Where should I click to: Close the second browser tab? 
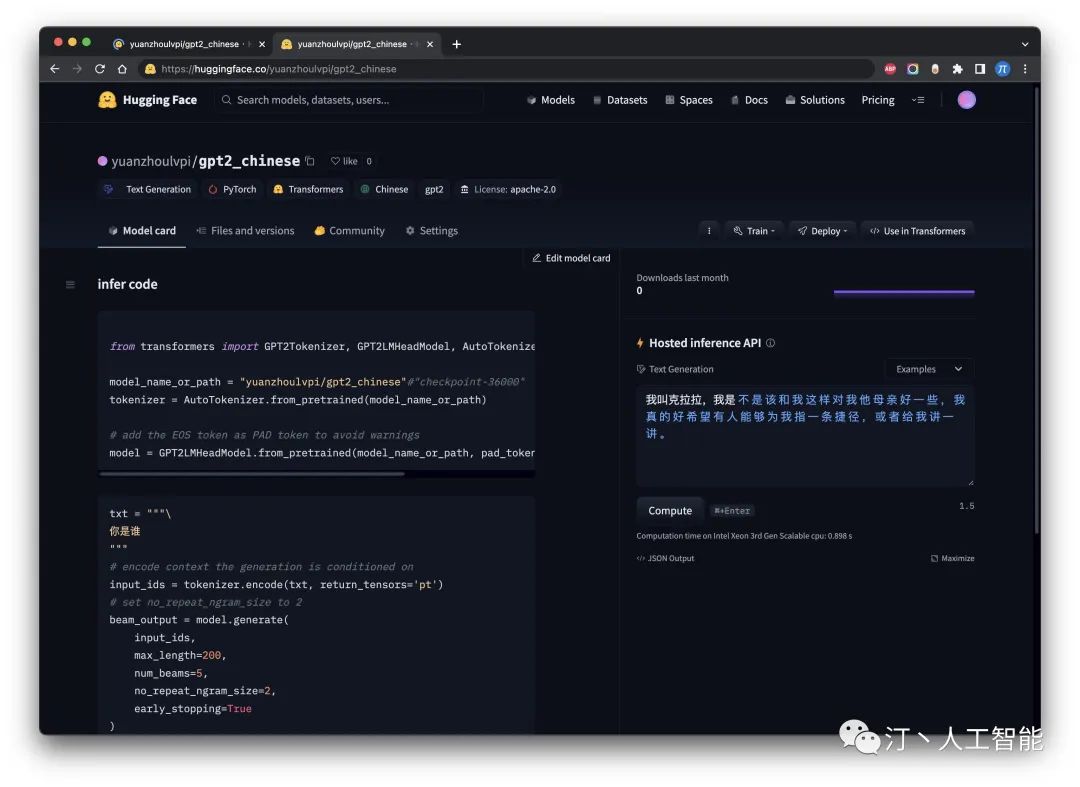point(430,44)
